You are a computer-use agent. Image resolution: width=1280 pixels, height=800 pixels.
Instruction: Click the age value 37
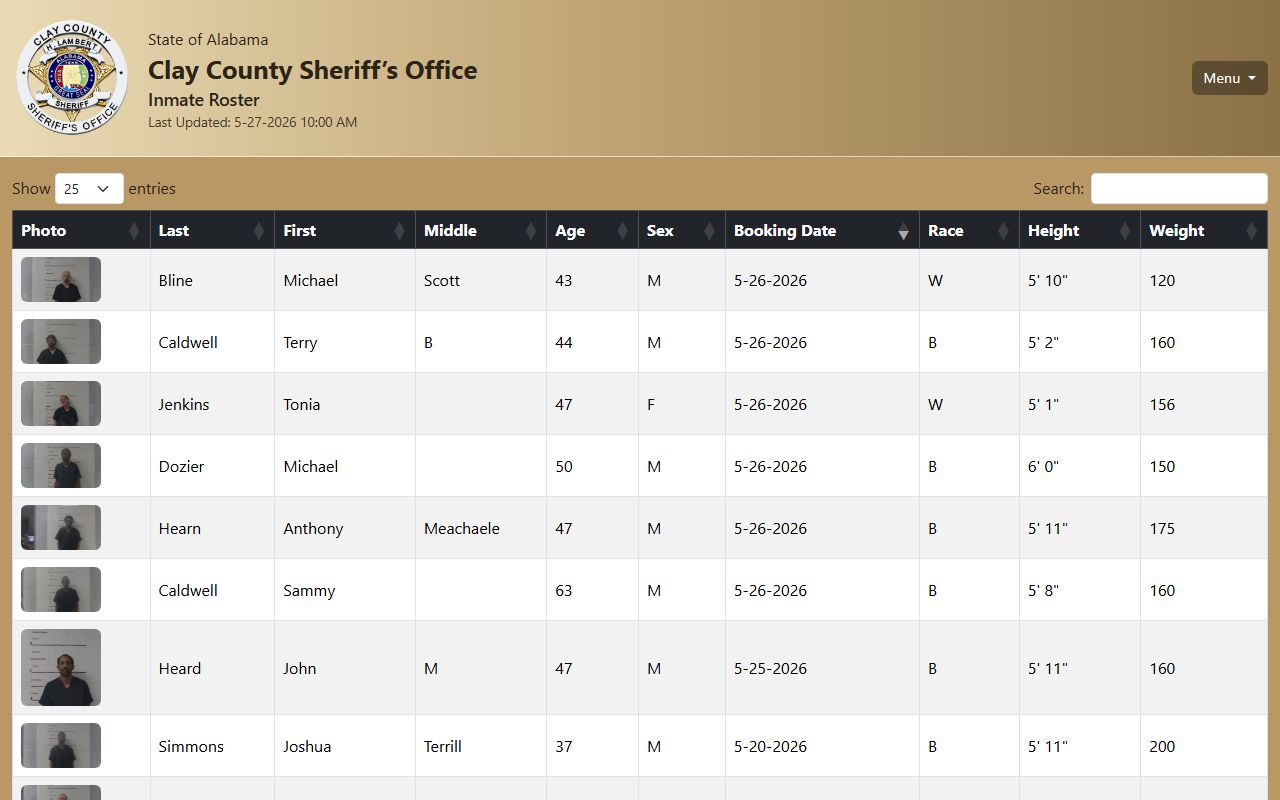click(x=564, y=746)
